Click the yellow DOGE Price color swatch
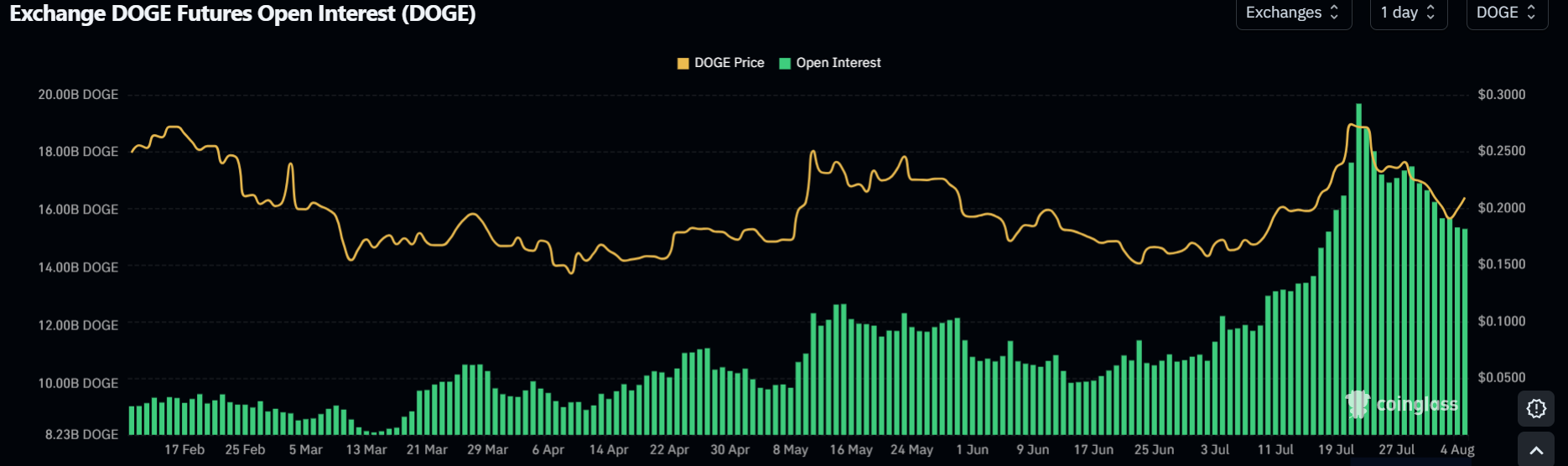The width and height of the screenshot is (1568, 466). (x=683, y=64)
